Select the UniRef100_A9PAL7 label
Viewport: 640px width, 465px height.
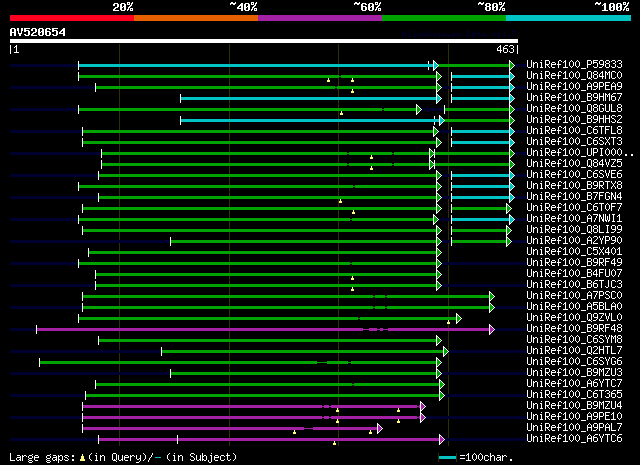574,428
